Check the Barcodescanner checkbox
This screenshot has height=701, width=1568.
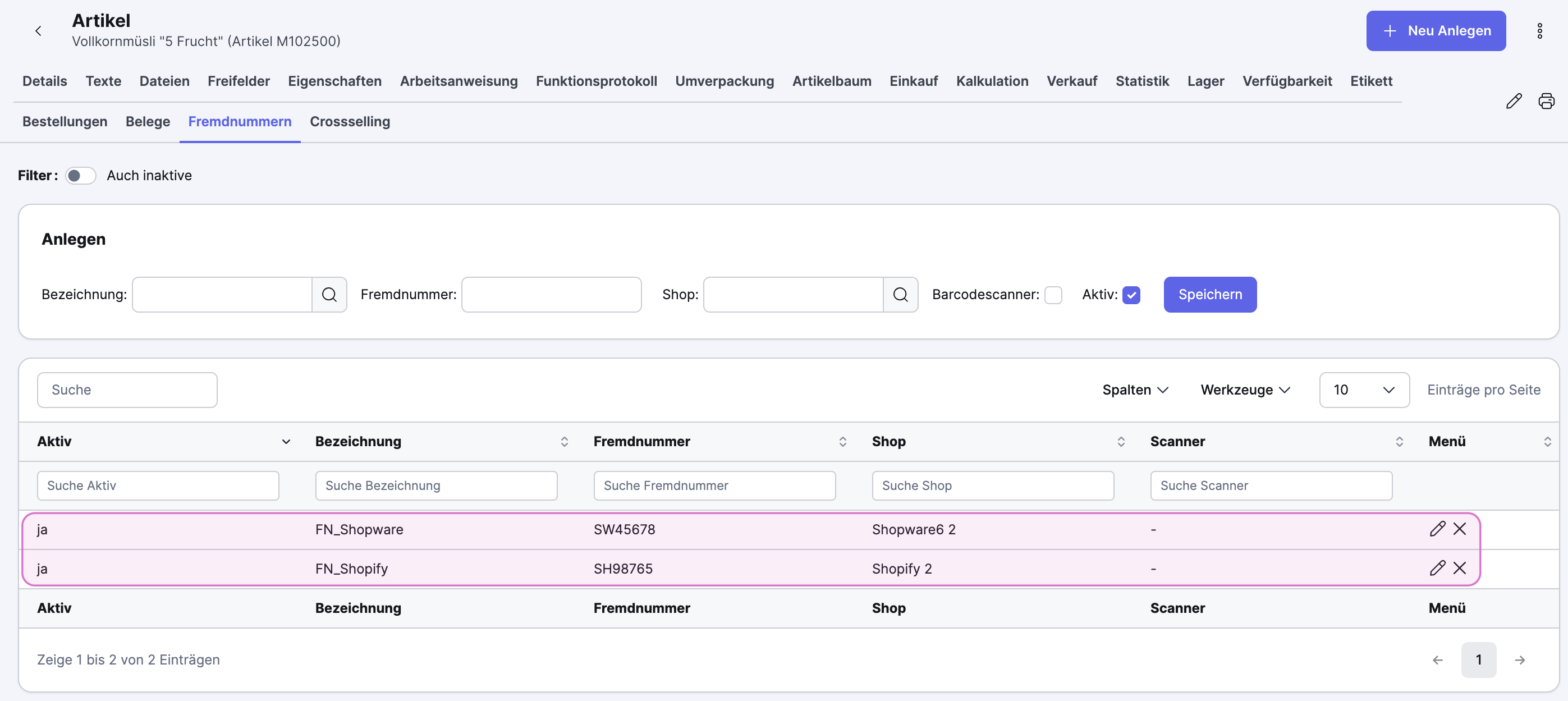pos(1053,295)
